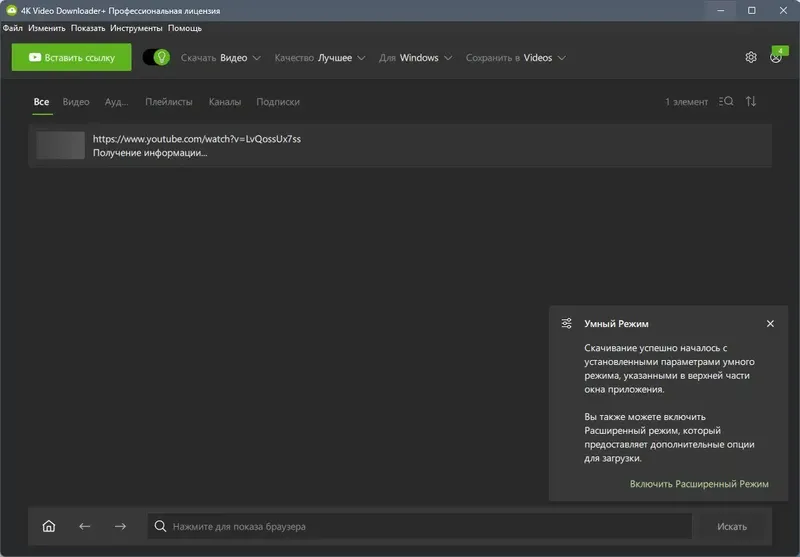
Task: Maximize the 4K Video Downloader+ window
Action: coord(752,10)
